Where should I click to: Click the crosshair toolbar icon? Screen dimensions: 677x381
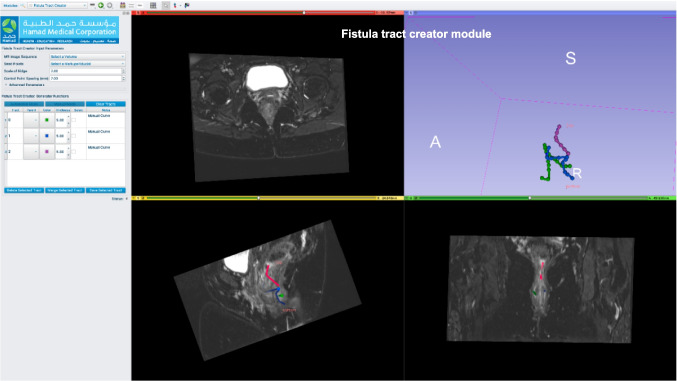[166, 5]
